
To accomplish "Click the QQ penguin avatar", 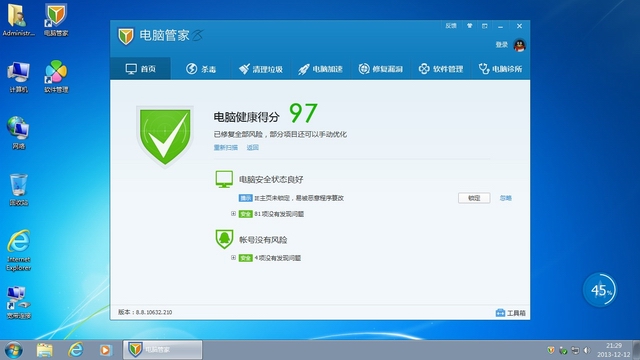I will (520, 45).
